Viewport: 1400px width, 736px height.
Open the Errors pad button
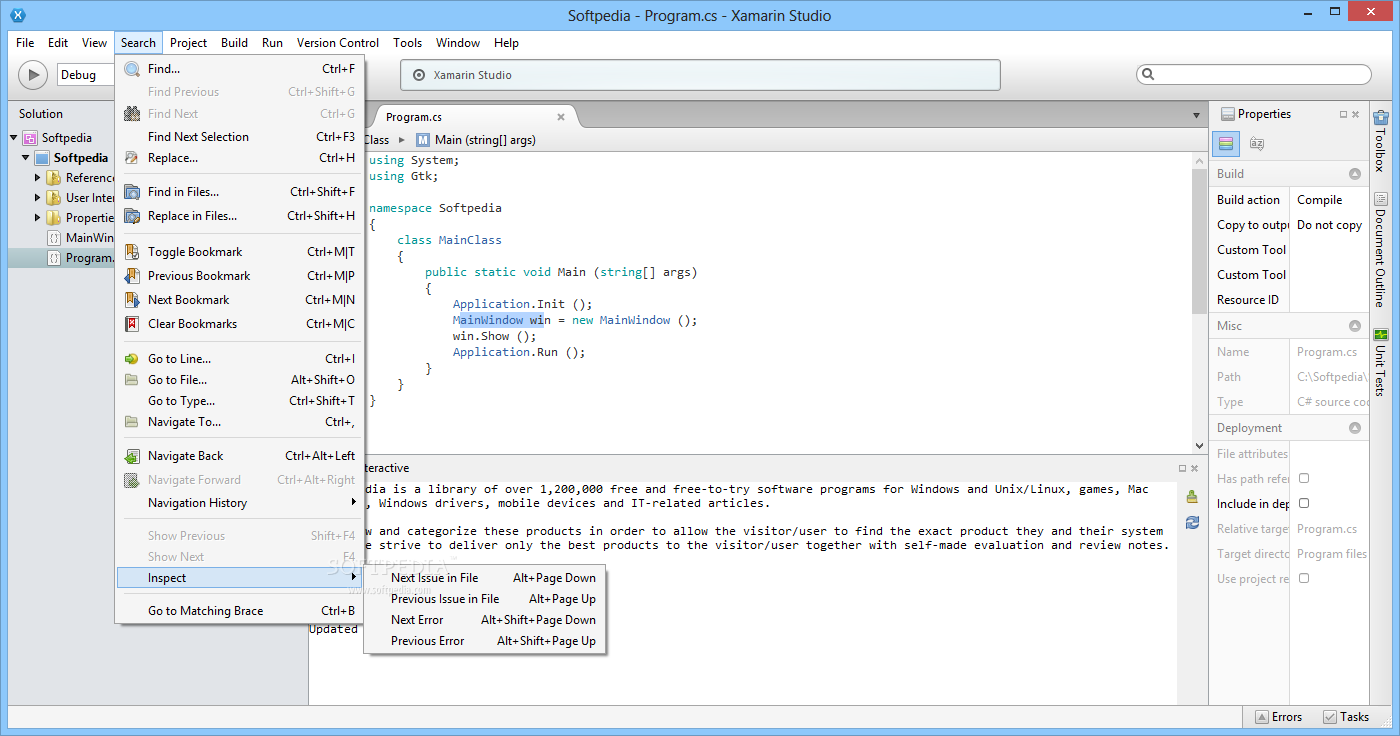click(1278, 717)
